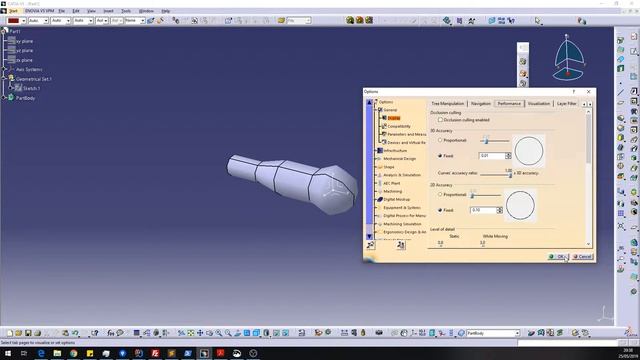Viewport: 640px width, 360px height.
Task: Switch to Navigation tab
Action: tap(481, 104)
